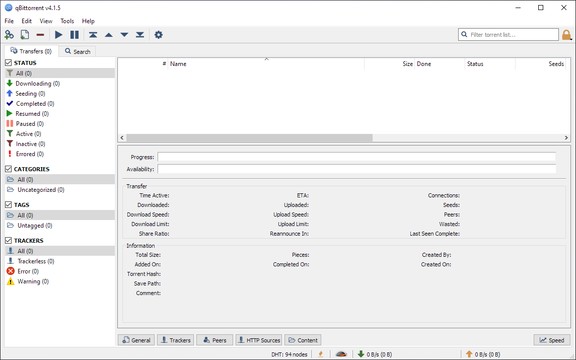The width and height of the screenshot is (576, 360).
Task: Show the Speed graph button
Action: (x=552, y=340)
